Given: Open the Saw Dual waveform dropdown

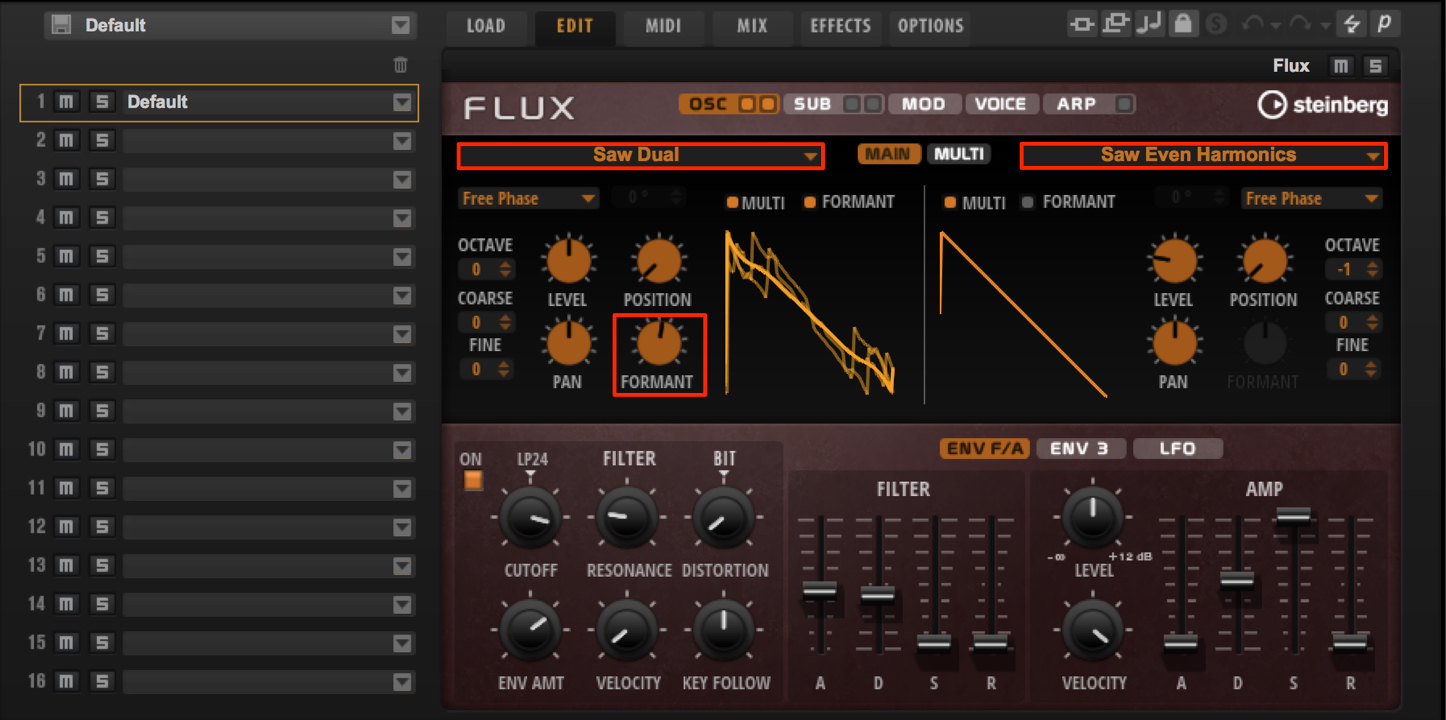Looking at the screenshot, I should (x=641, y=155).
